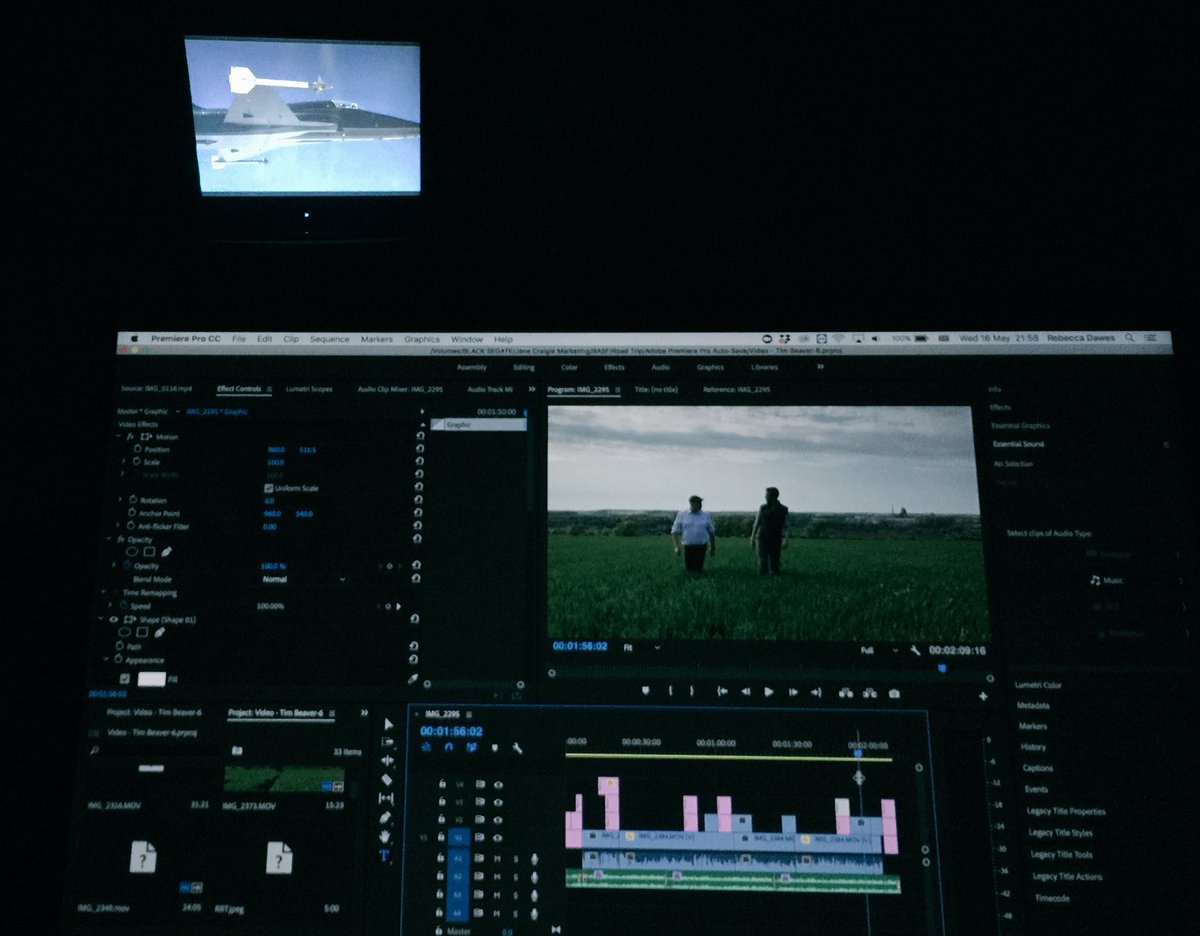
Task: Click the timeline timecode 00:01:56:02
Action: pos(452,731)
